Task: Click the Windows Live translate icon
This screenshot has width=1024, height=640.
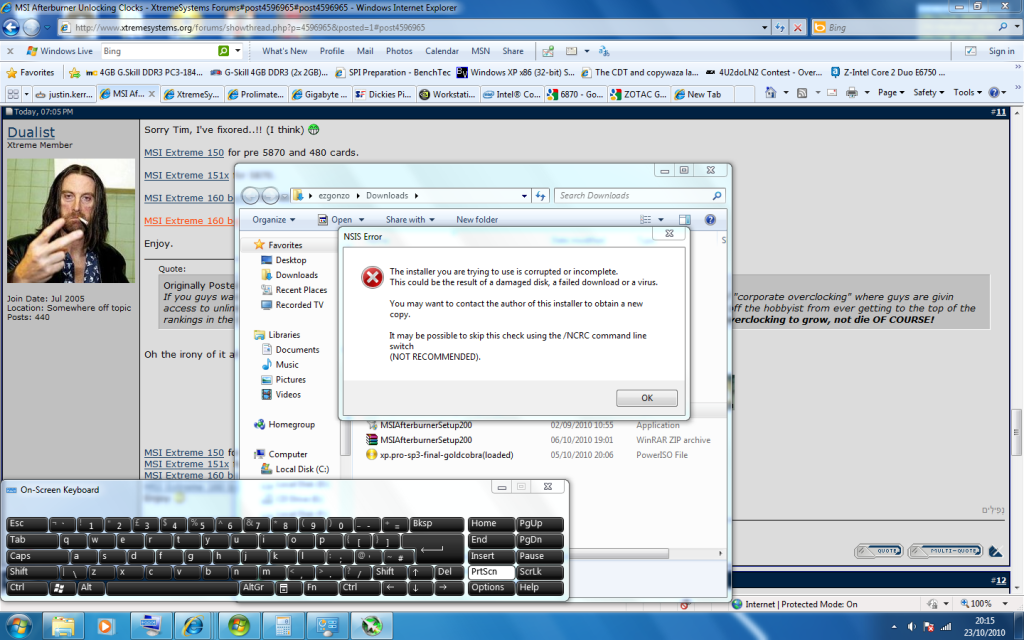Action: pos(604,51)
